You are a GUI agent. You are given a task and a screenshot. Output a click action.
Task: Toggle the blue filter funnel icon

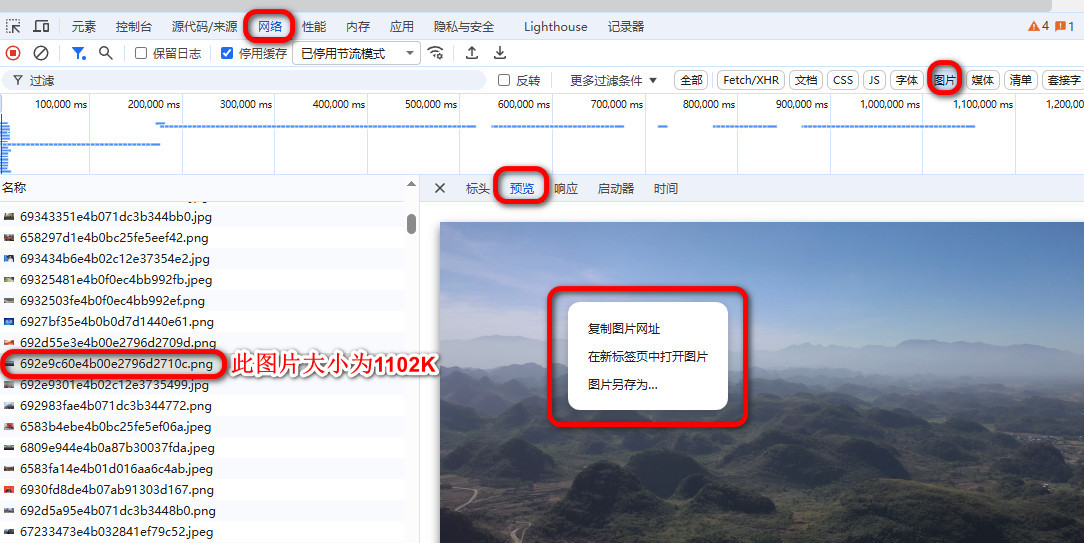coord(78,53)
